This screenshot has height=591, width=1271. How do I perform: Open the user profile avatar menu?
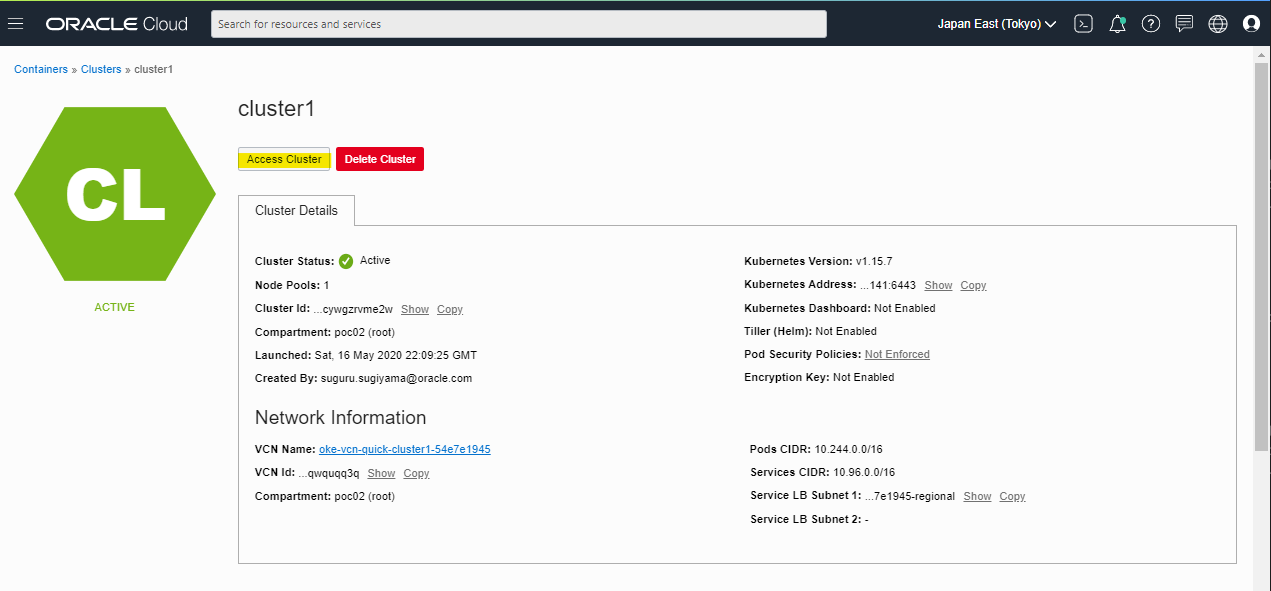pos(1251,24)
